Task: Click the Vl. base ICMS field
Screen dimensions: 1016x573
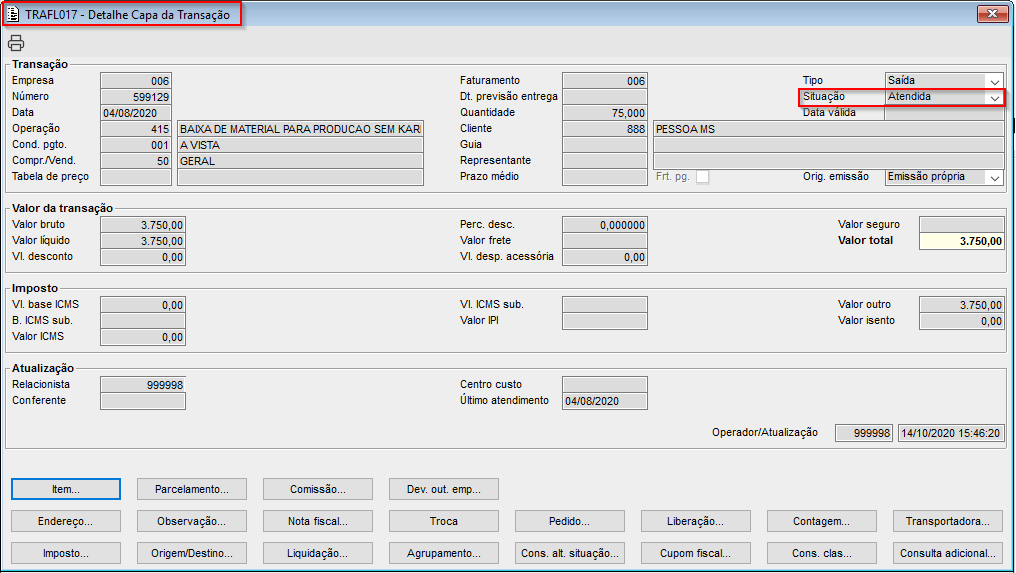Action: 143,305
